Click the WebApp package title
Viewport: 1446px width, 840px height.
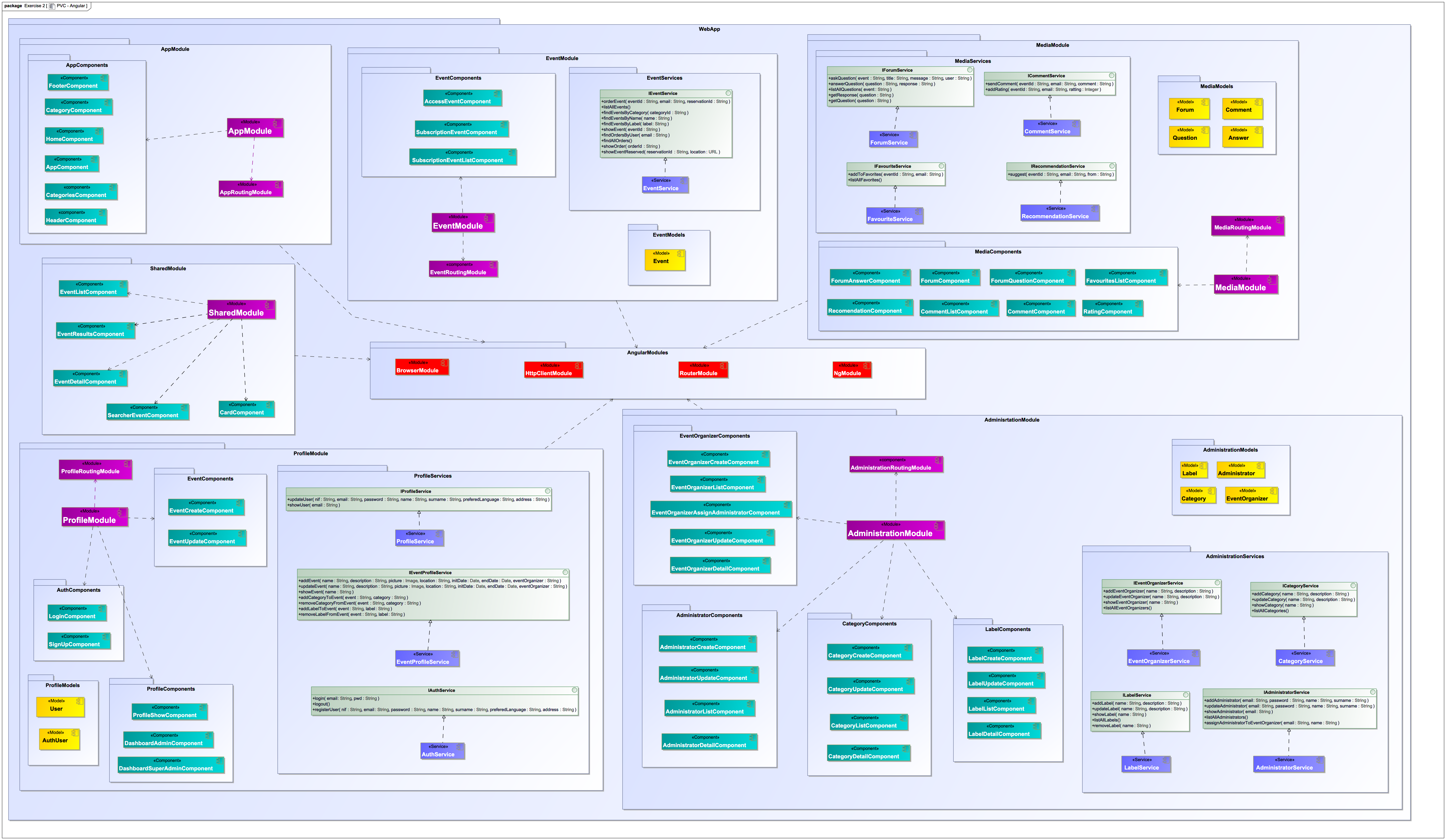709,29
